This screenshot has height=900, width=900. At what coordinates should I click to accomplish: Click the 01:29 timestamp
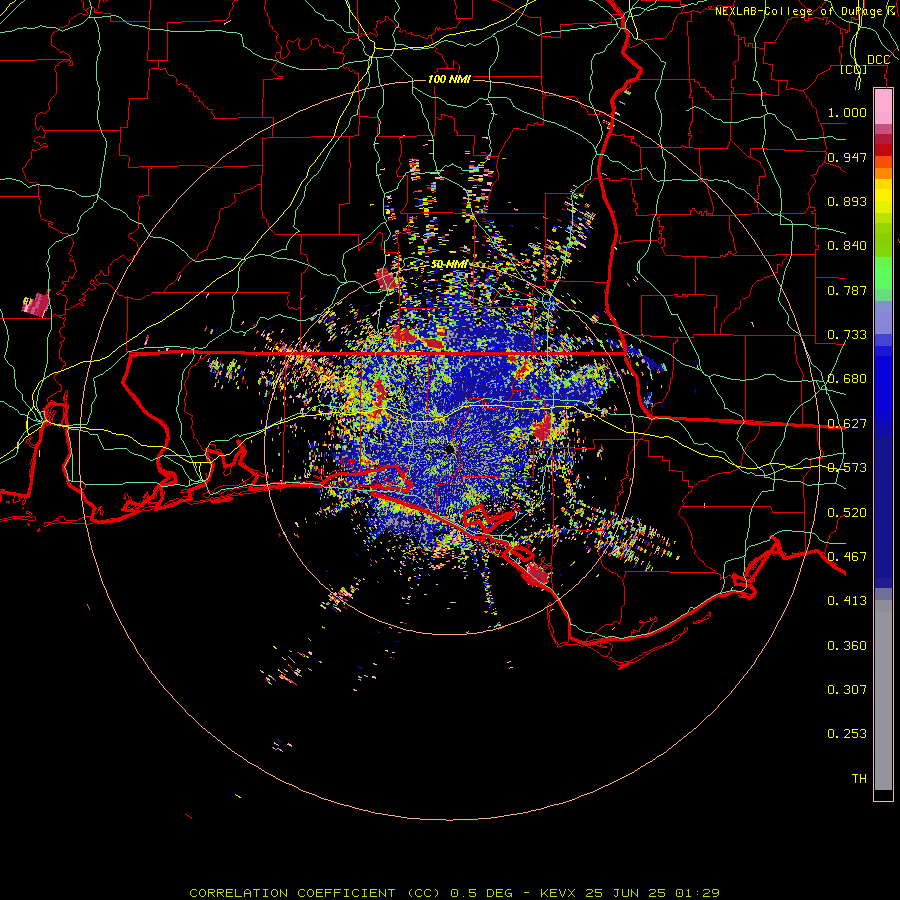click(x=697, y=893)
